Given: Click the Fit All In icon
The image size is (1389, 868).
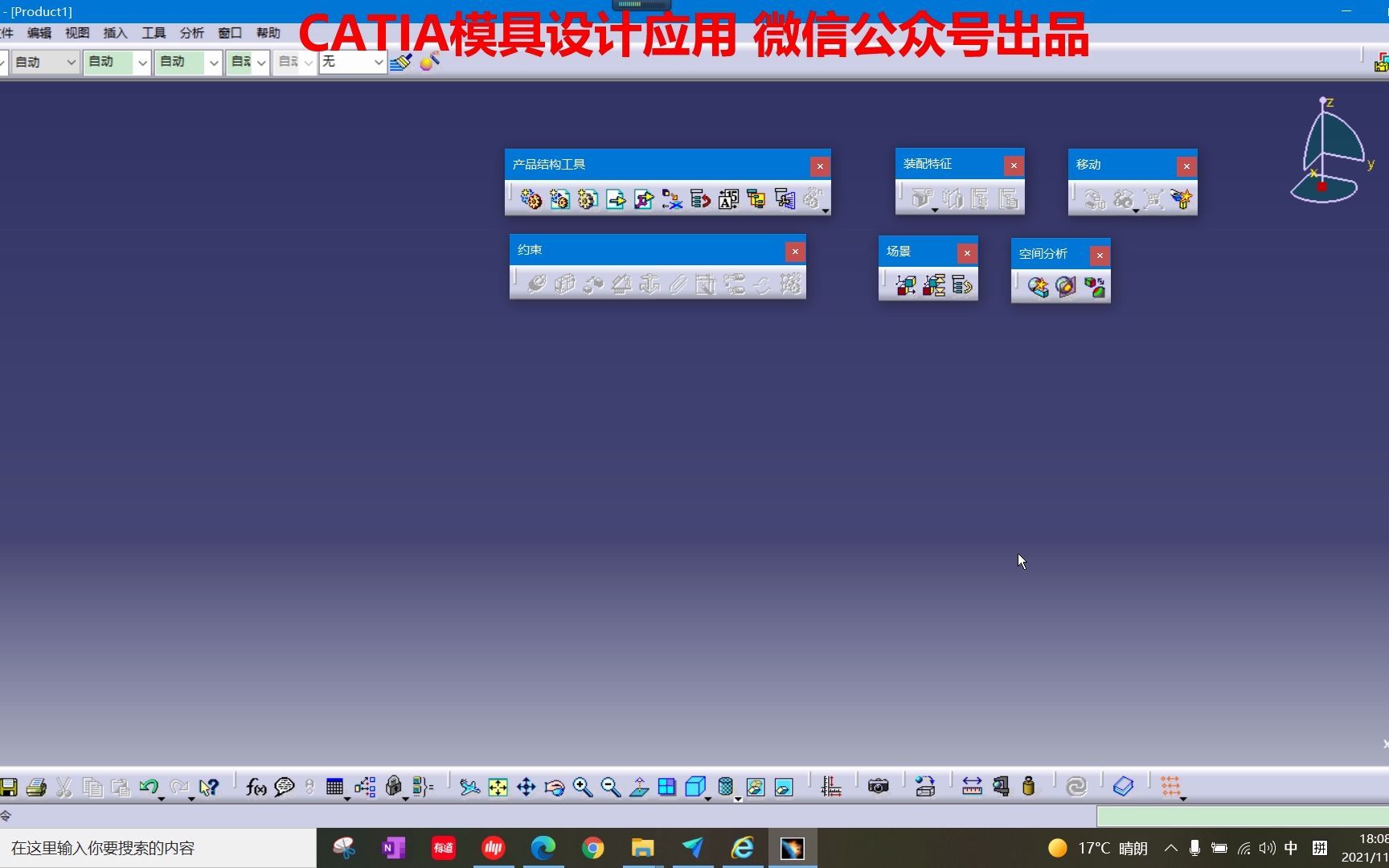Looking at the screenshot, I should [498, 787].
